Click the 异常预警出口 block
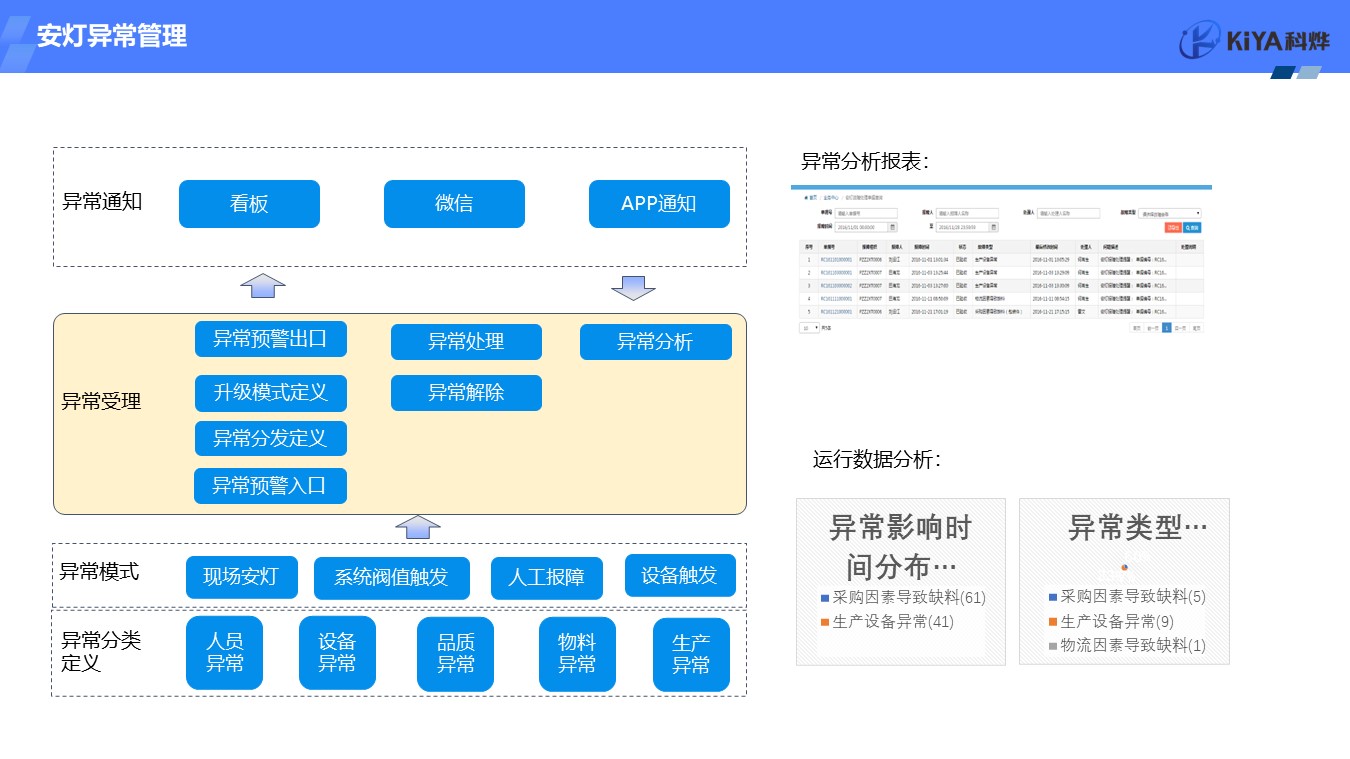 (270, 339)
